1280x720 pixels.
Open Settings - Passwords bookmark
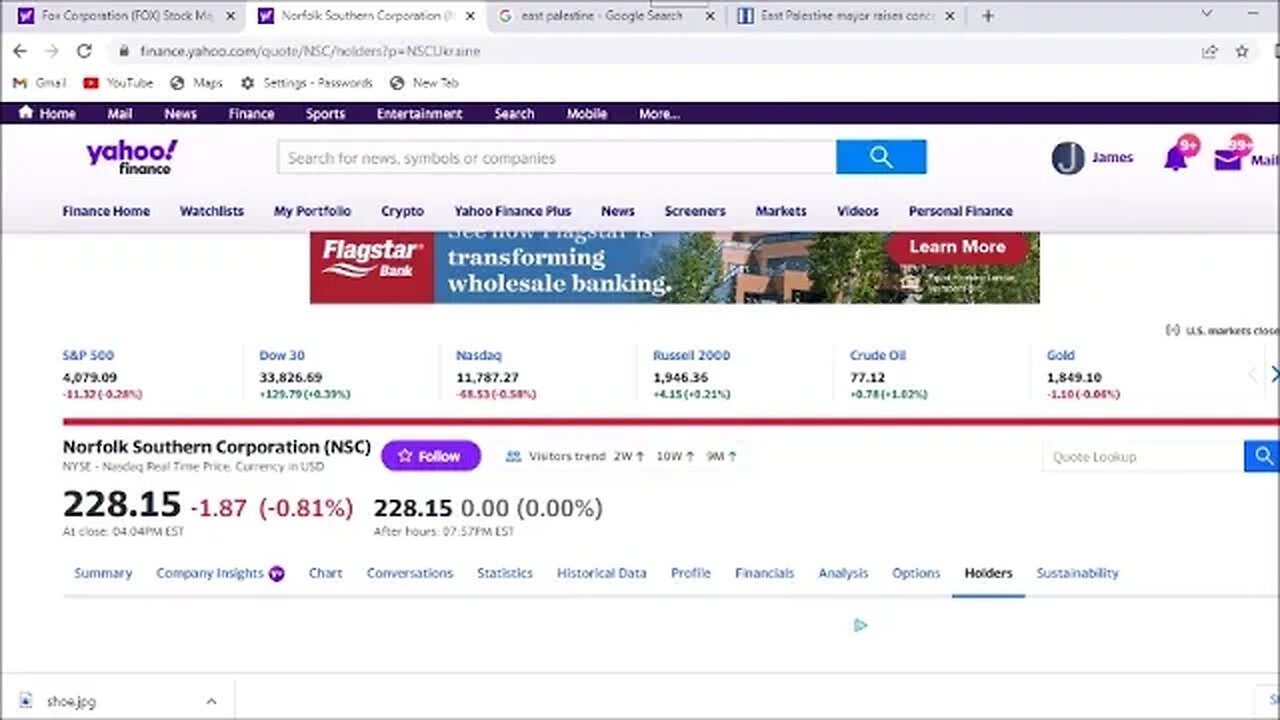306,83
